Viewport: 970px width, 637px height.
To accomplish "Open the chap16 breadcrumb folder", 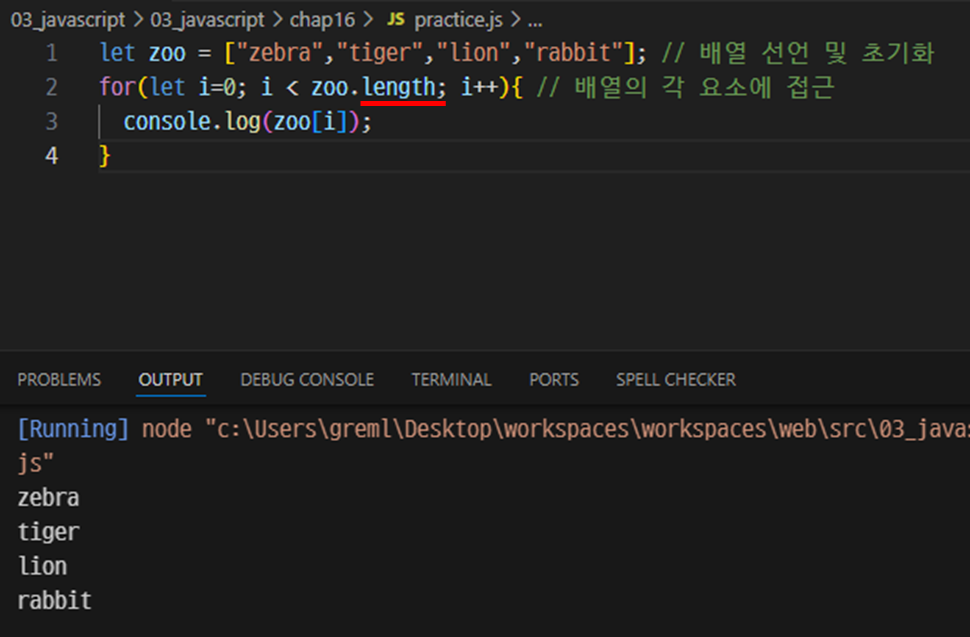I will [x=322, y=20].
